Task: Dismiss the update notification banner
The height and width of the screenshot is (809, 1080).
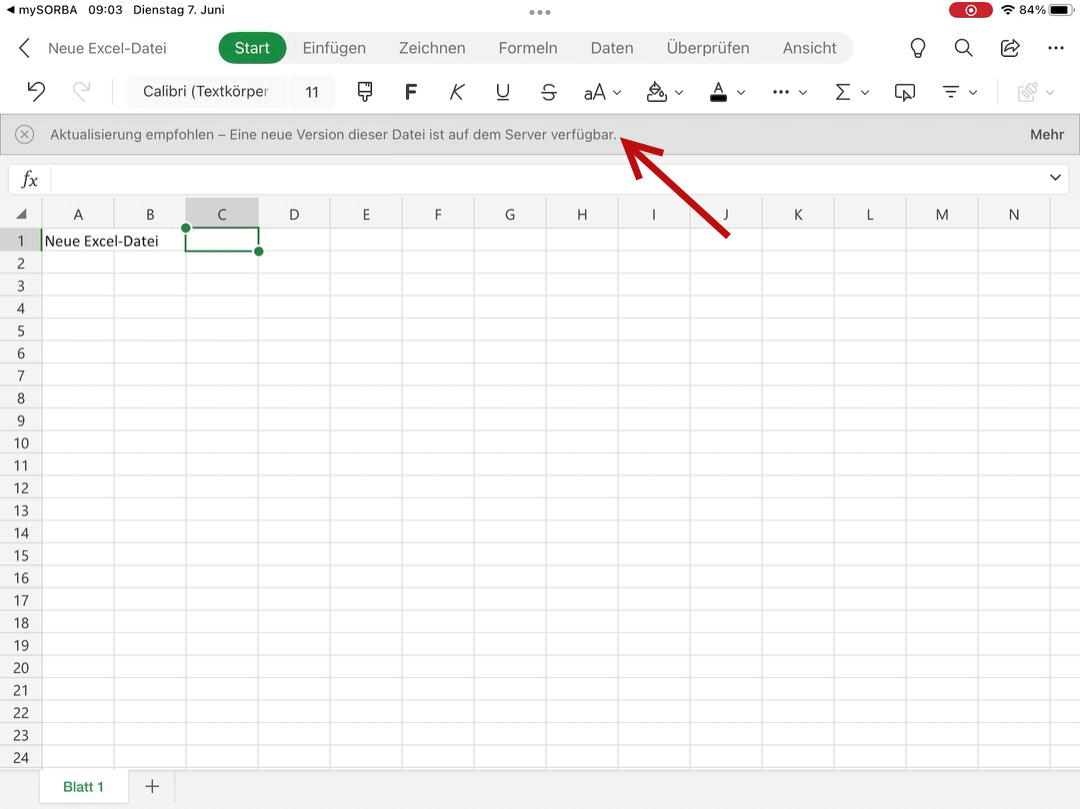Action: (x=25, y=134)
